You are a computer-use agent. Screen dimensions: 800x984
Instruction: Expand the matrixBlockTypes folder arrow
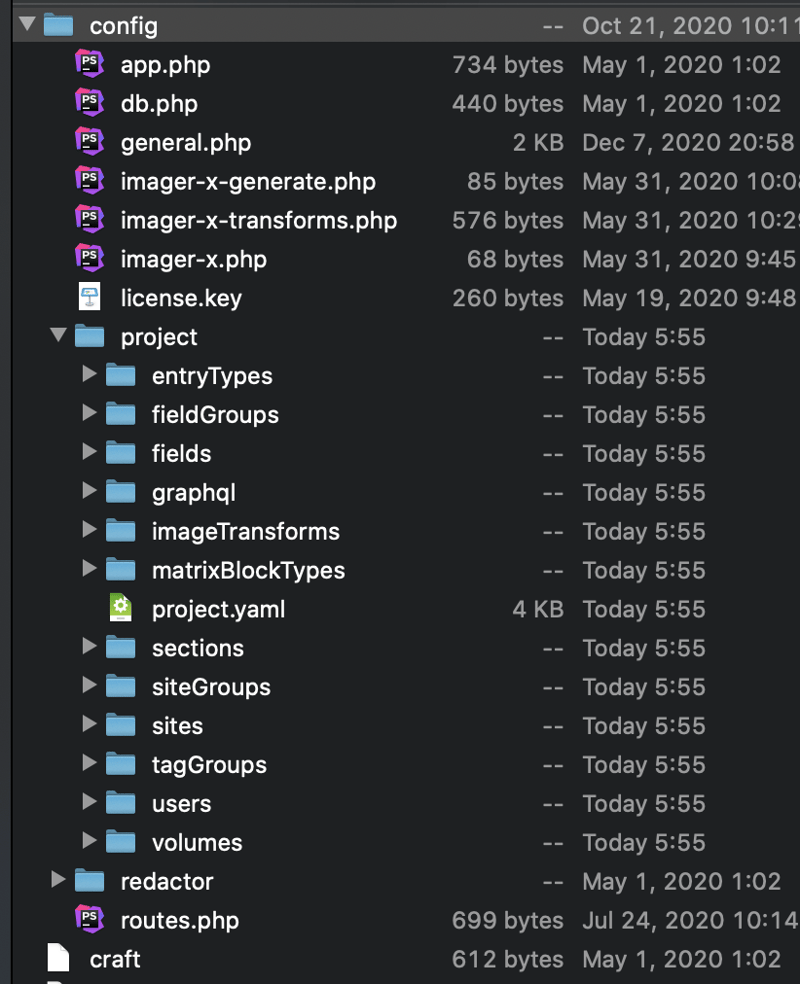point(89,570)
